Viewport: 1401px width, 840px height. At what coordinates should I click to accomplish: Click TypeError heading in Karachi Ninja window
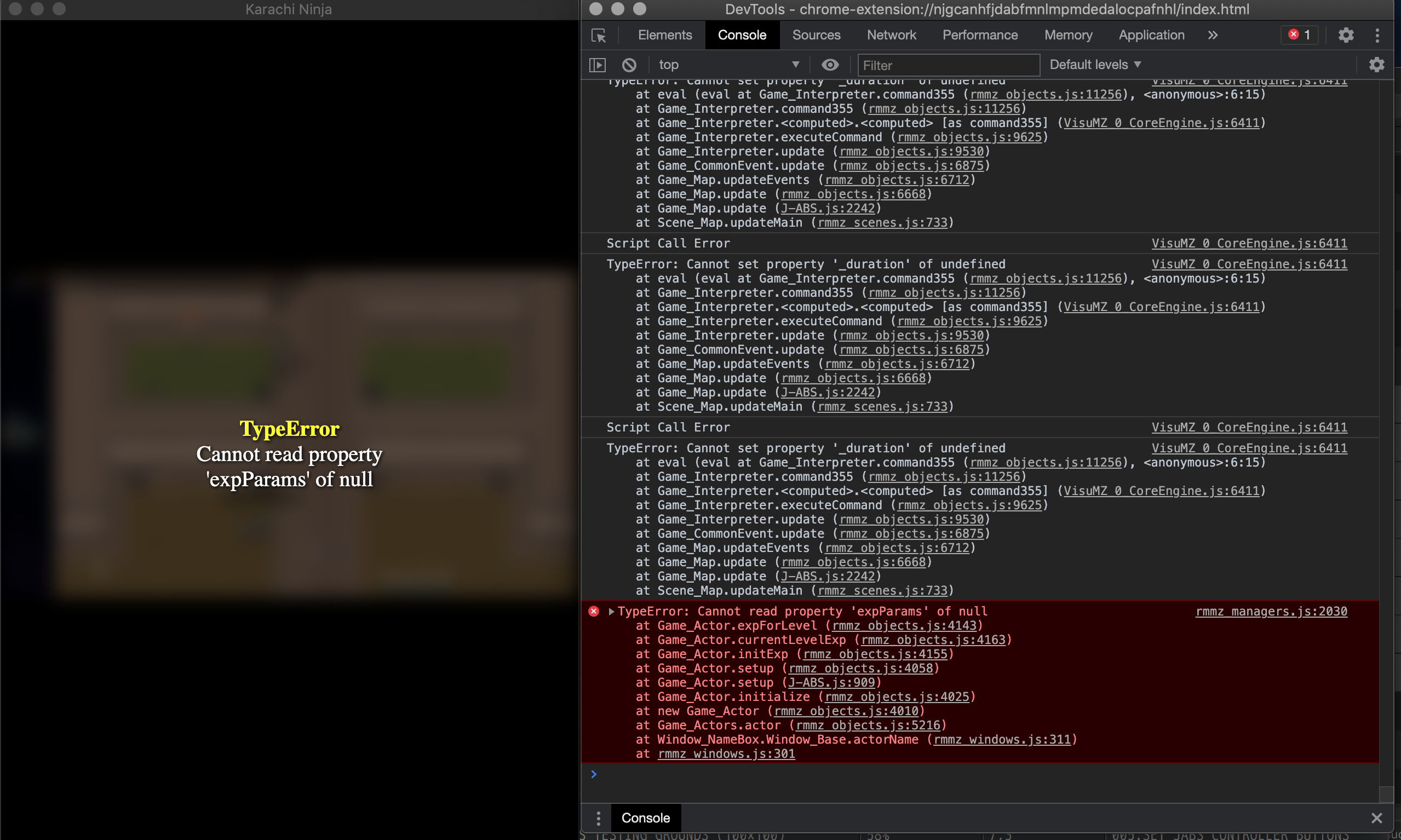[x=289, y=429]
